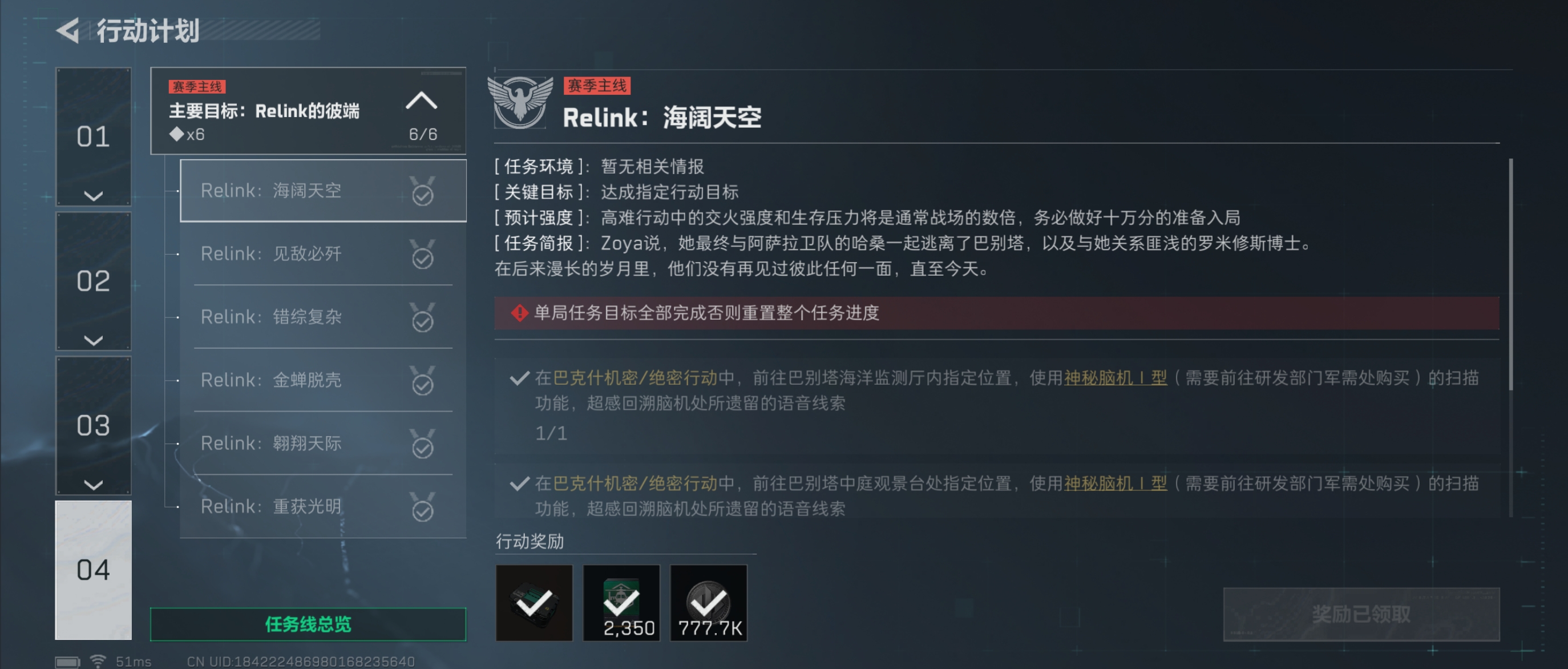Select the first reward crate item icon
This screenshot has height=669, width=1568.
click(x=534, y=603)
